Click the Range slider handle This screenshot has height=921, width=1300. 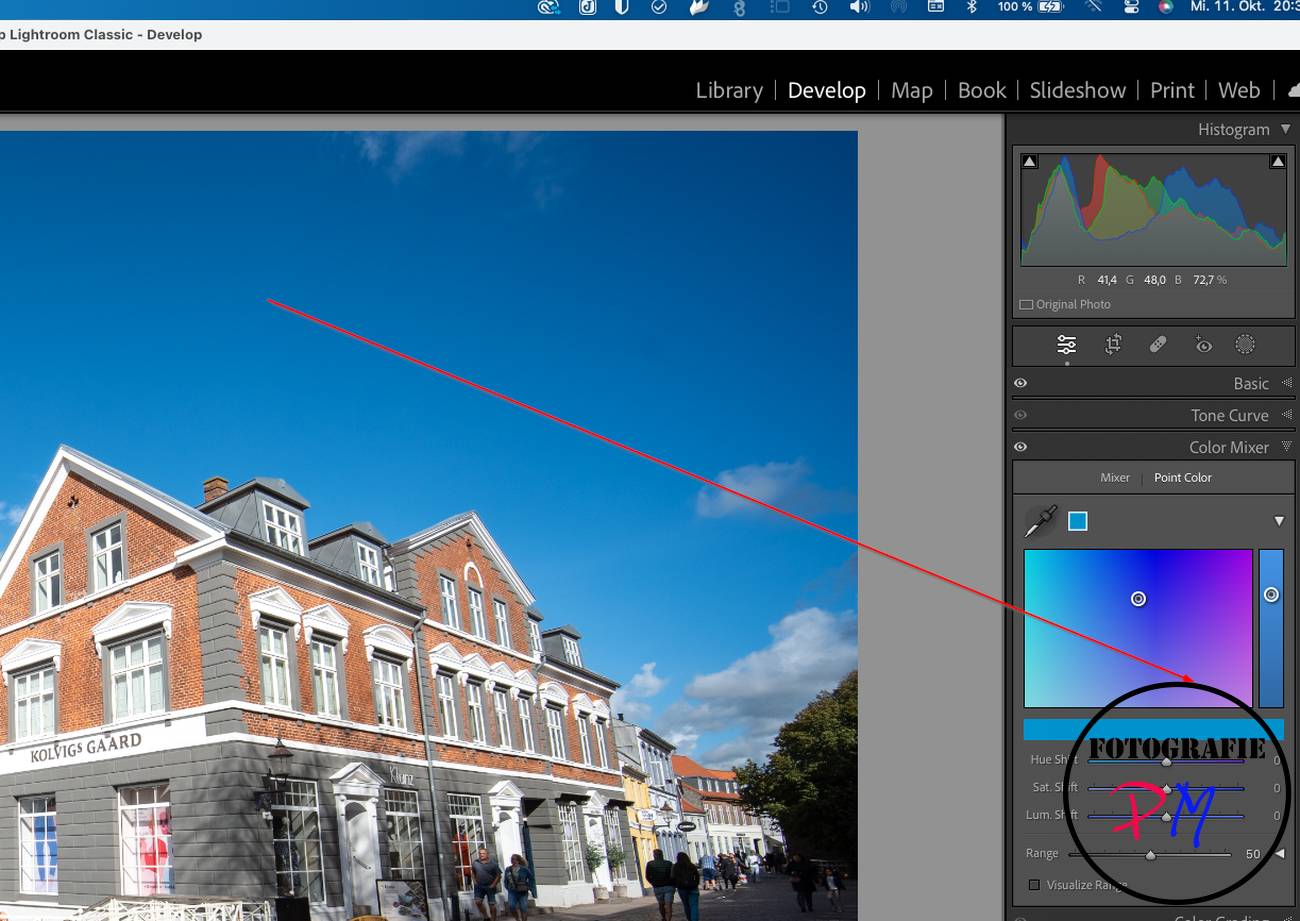coord(1150,855)
